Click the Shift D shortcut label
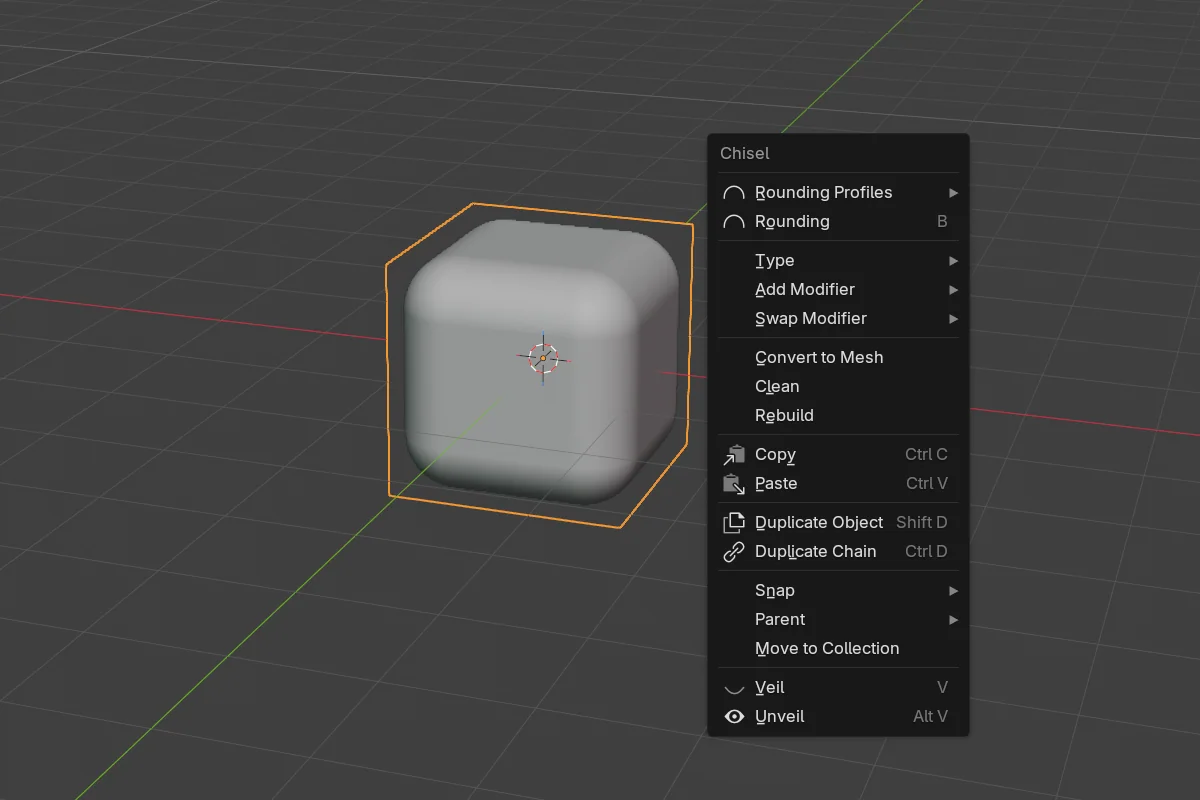This screenshot has height=800, width=1200. (921, 522)
